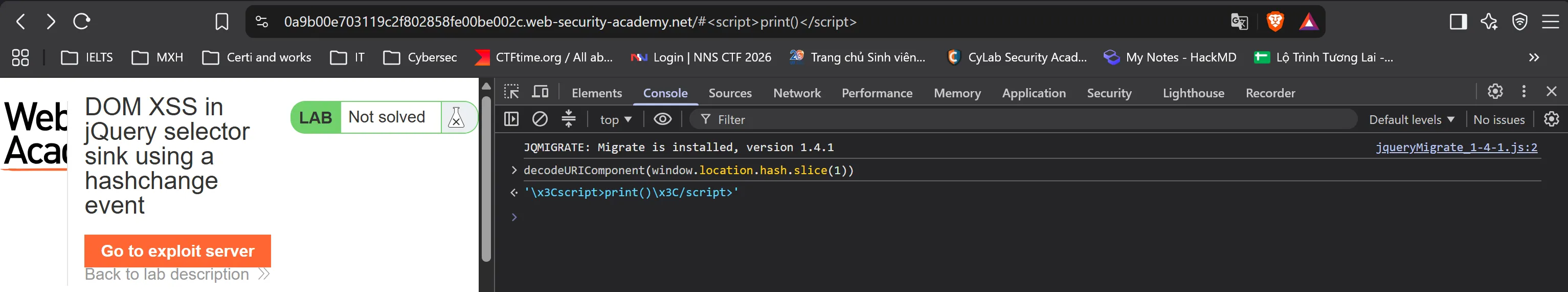
Task: Open CyLab Security Academy bookmark
Action: (1017, 57)
